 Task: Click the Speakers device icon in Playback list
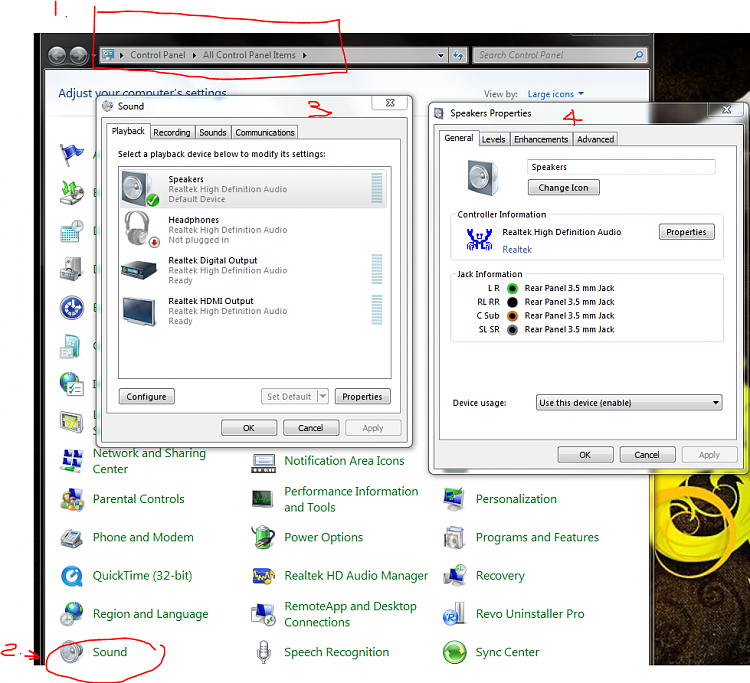(x=140, y=189)
